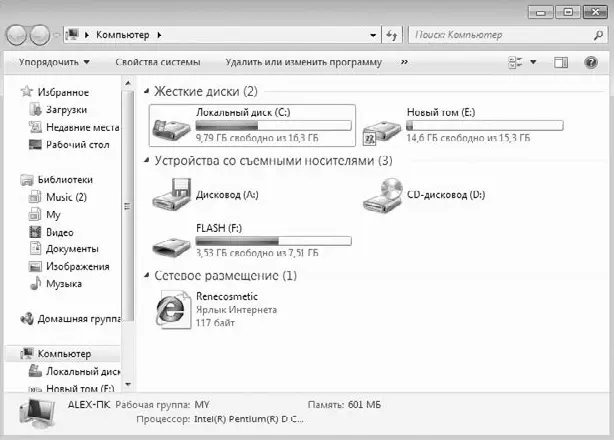Click the Back navigation arrow button
The width and height of the screenshot is (614, 440).
pos(16,35)
